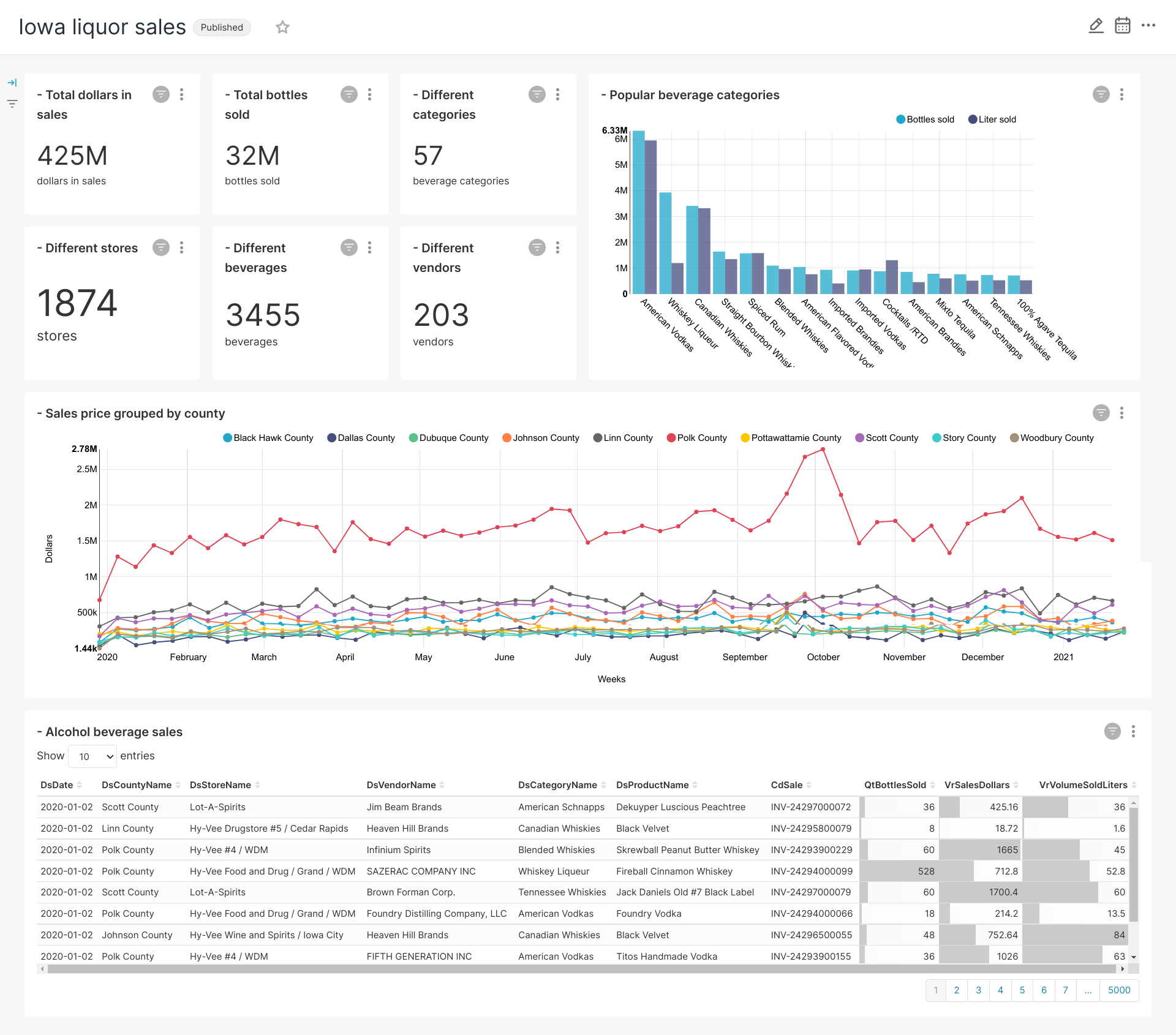Open the calendar schedule icon
Viewport: 1176px width, 1035px height.
1122,26
